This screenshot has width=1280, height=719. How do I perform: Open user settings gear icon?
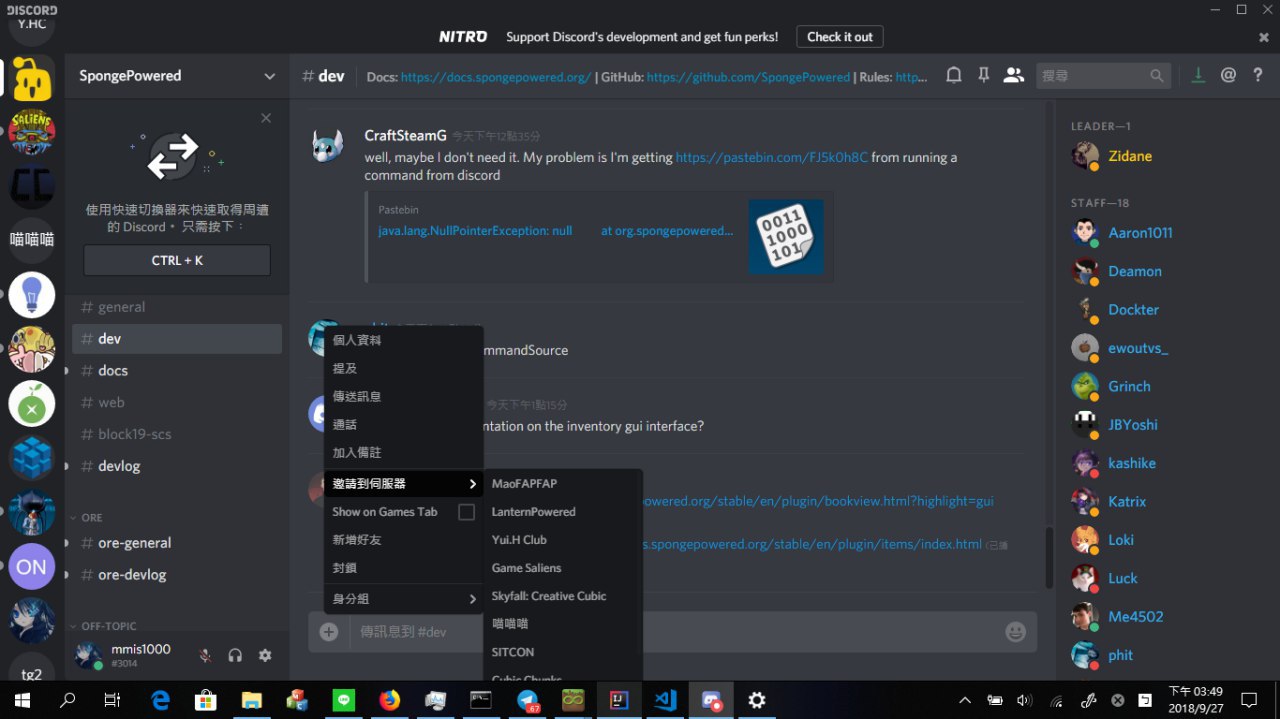(x=265, y=656)
